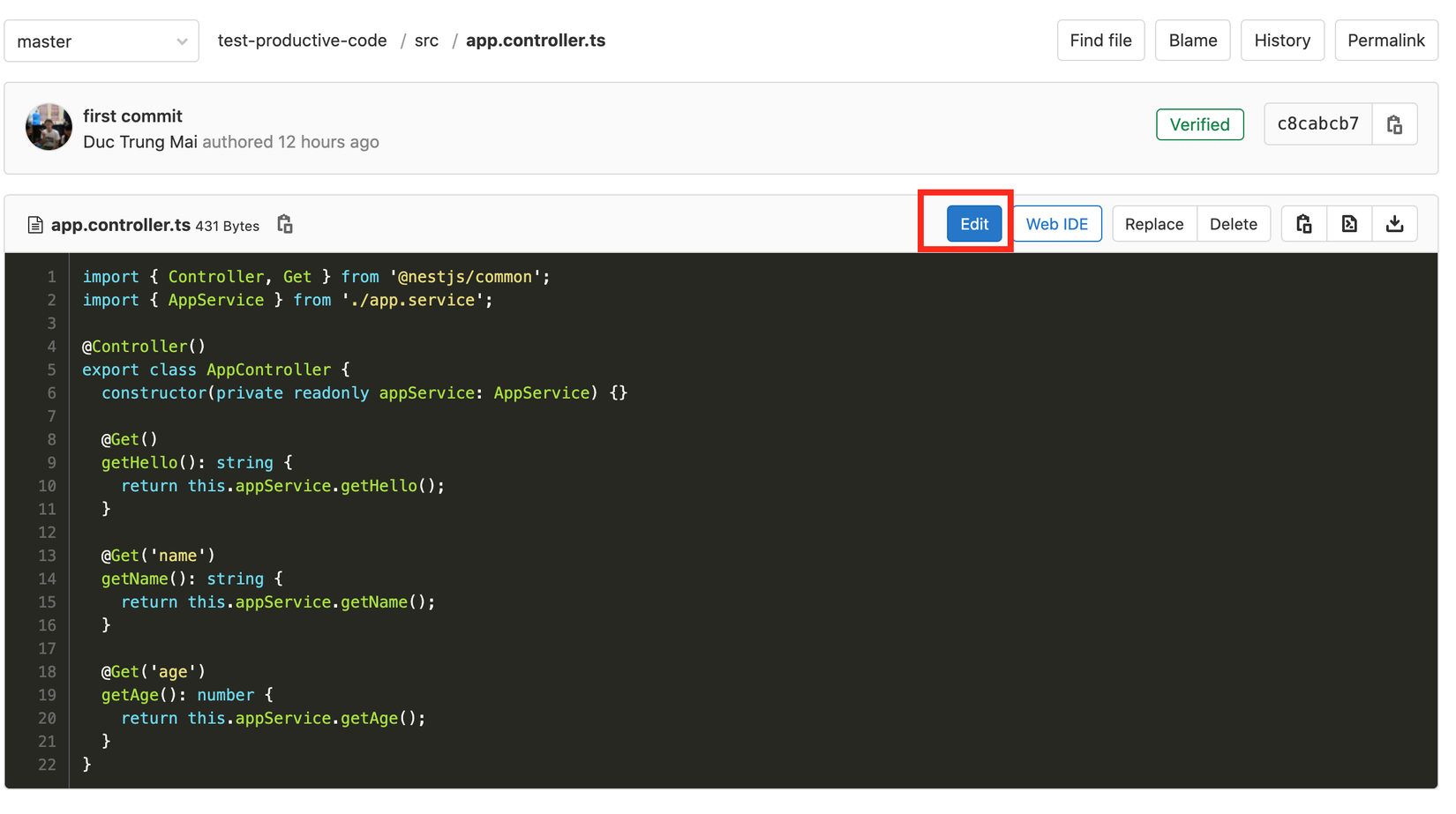Select line number 13 in the gutter
This screenshot has width=1456, height=814.
48,556
